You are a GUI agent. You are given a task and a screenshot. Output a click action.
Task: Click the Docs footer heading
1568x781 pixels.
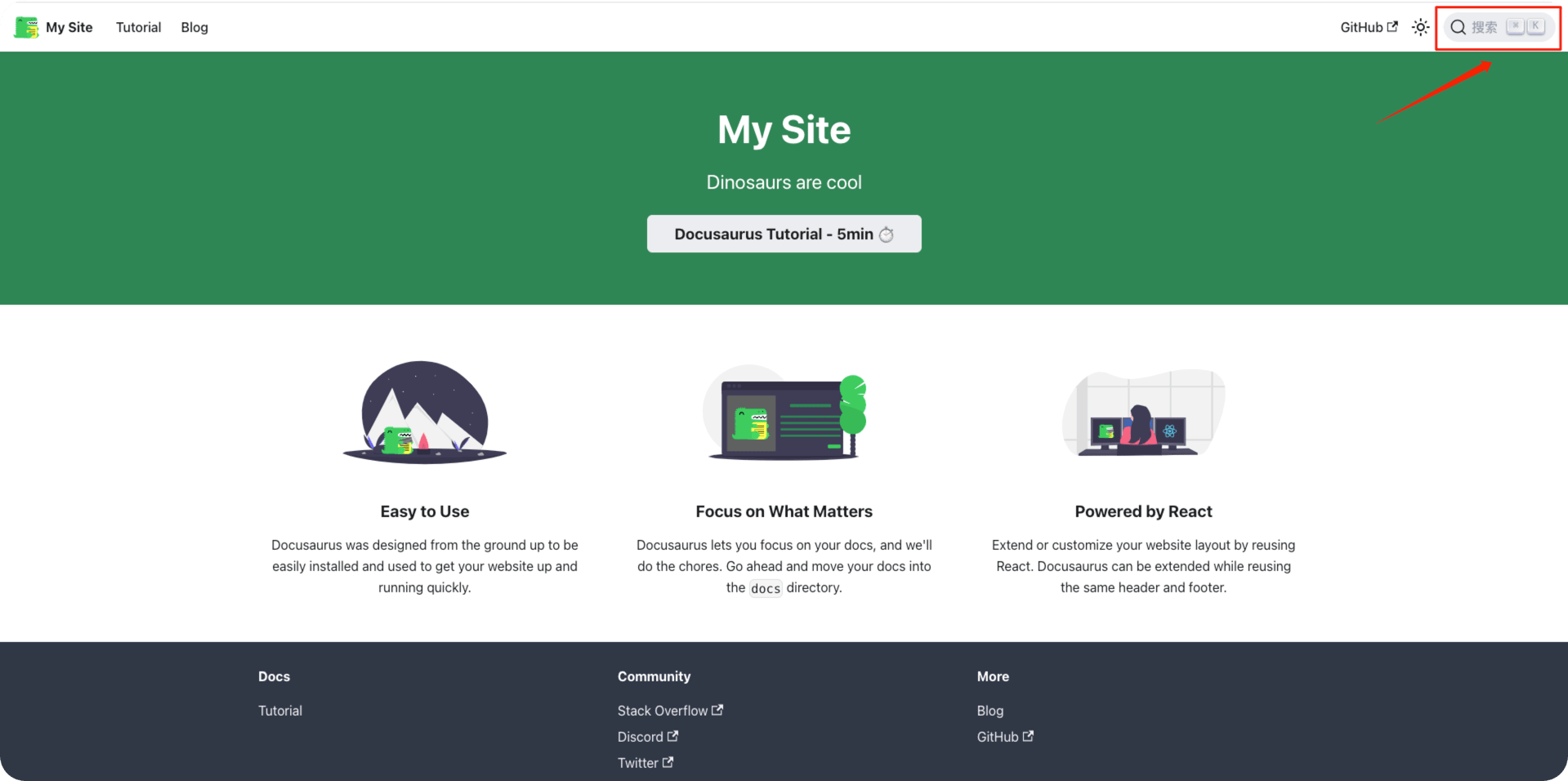pos(274,676)
